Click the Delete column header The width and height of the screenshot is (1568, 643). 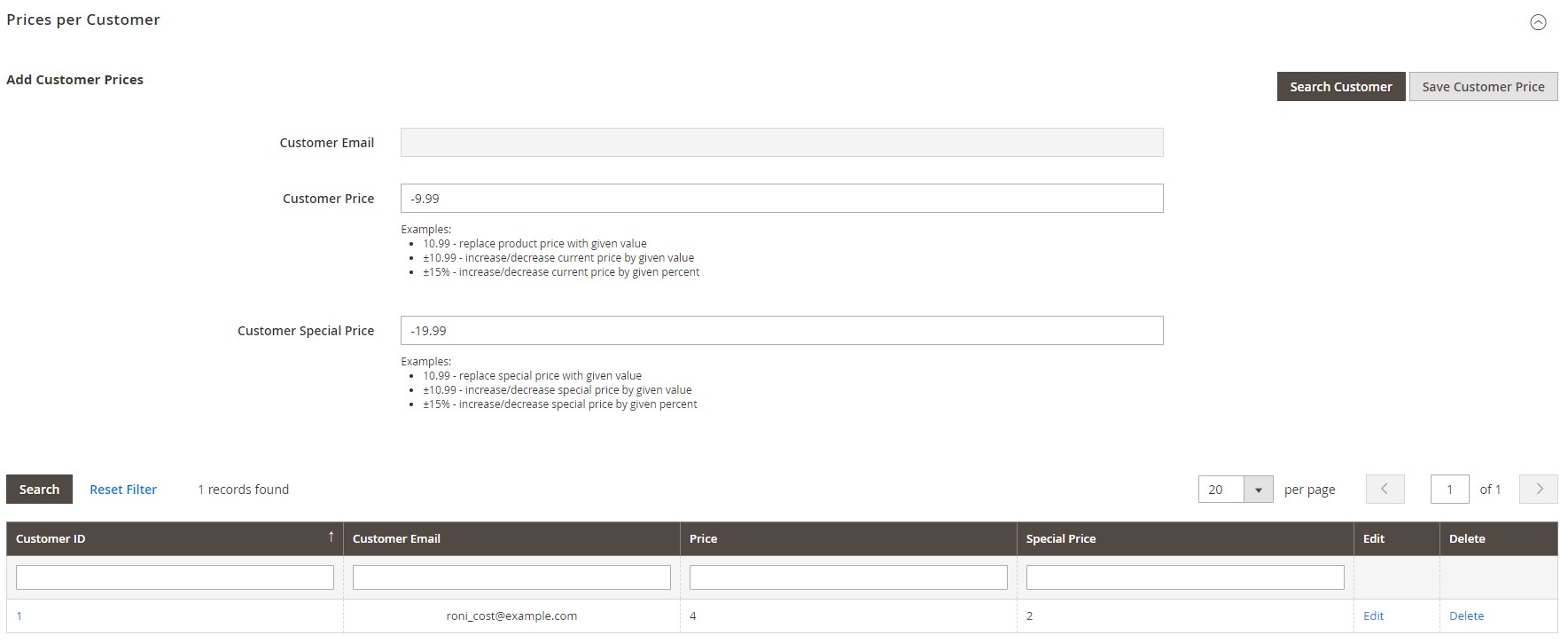[x=1498, y=539]
